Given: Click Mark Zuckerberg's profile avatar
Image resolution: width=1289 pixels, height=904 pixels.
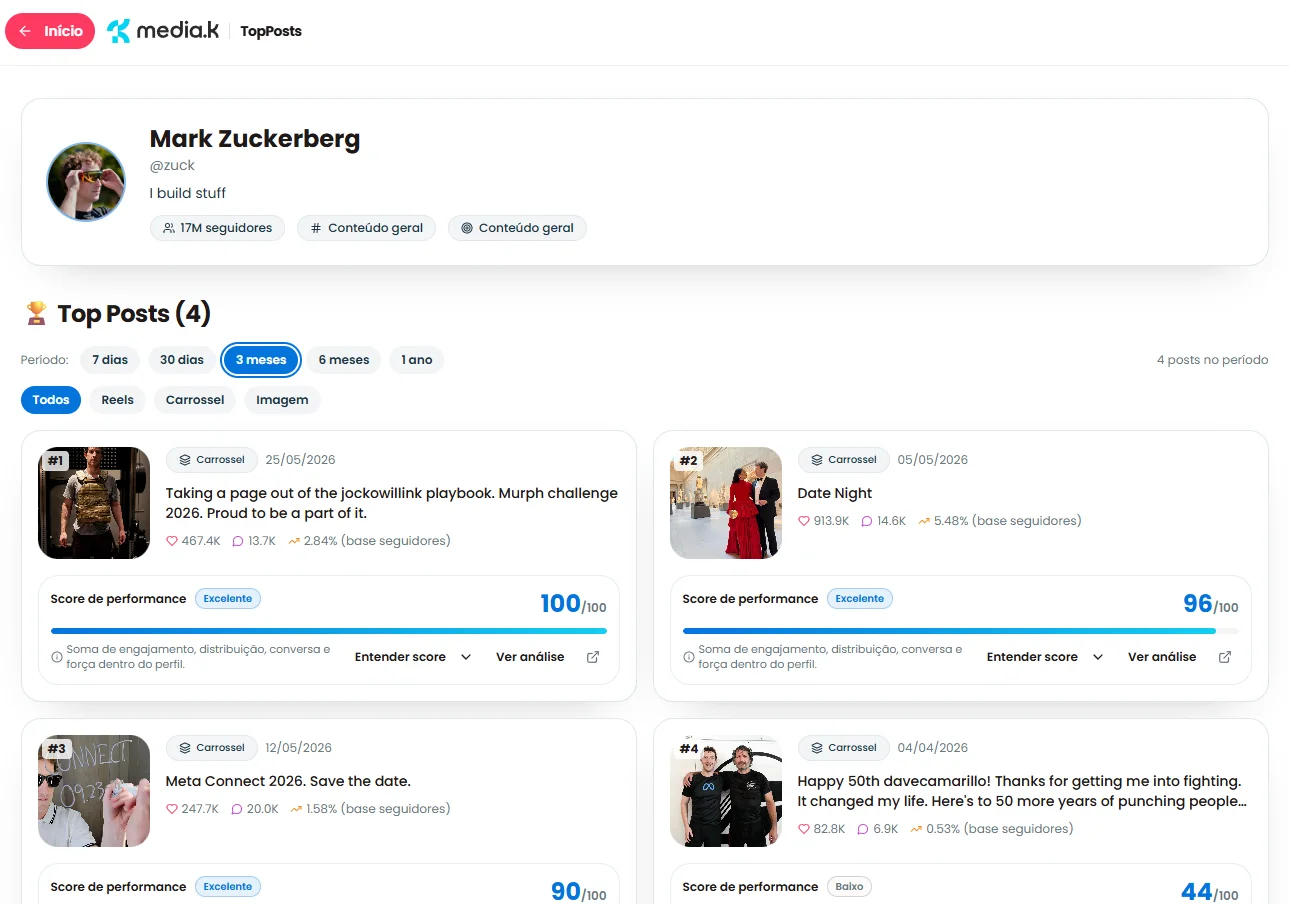Looking at the screenshot, I should pos(86,182).
